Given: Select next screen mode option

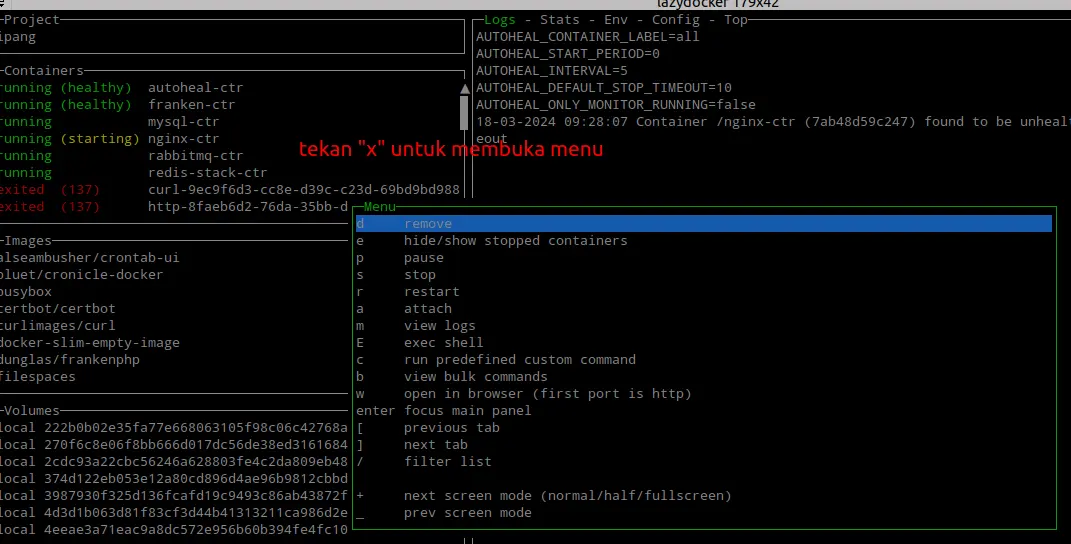Looking at the screenshot, I should pyautogui.click(x=568, y=496).
